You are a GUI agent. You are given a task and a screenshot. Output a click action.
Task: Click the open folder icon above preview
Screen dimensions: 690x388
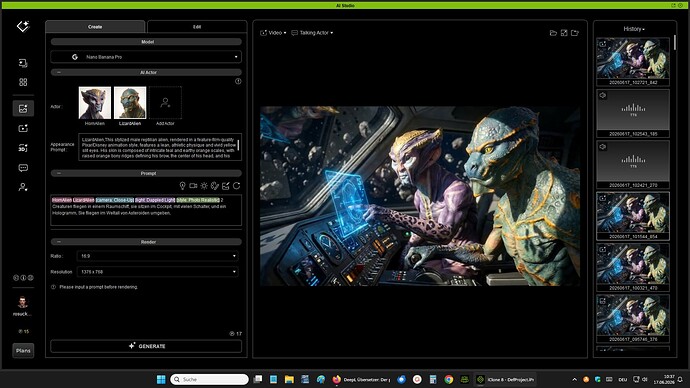point(553,33)
